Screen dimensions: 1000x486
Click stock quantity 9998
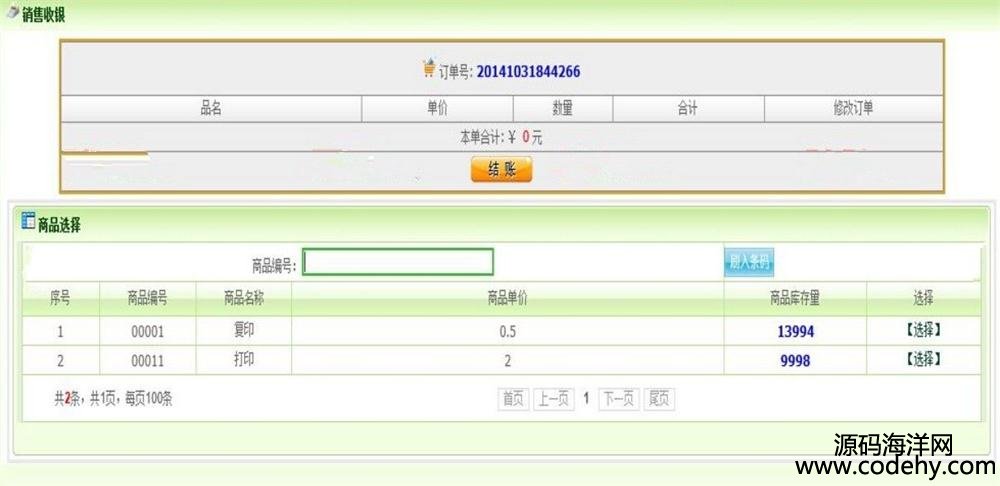[x=795, y=361]
